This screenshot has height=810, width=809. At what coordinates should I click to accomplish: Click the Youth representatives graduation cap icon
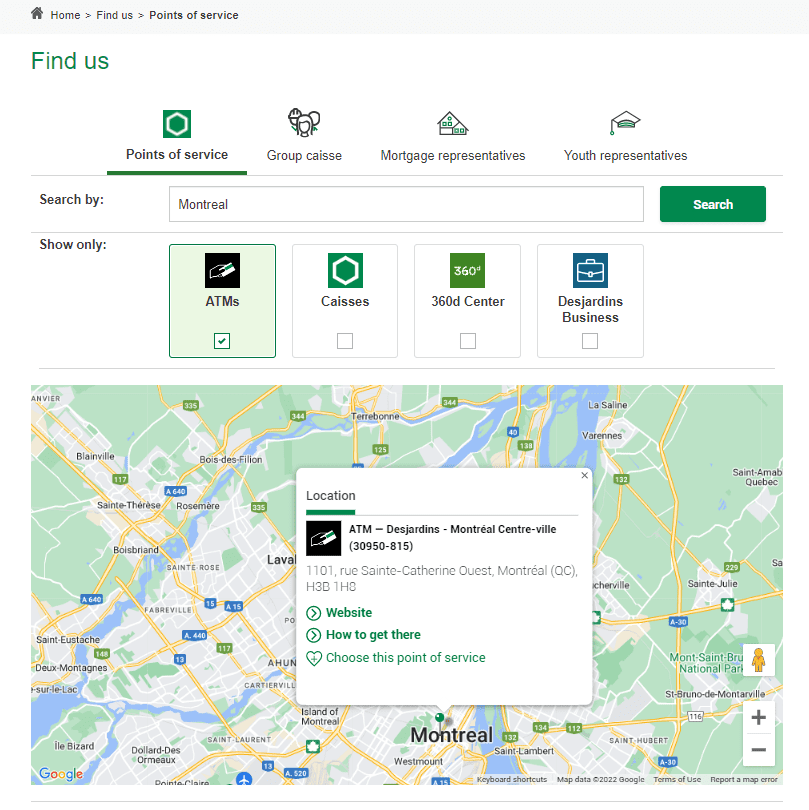(x=625, y=123)
